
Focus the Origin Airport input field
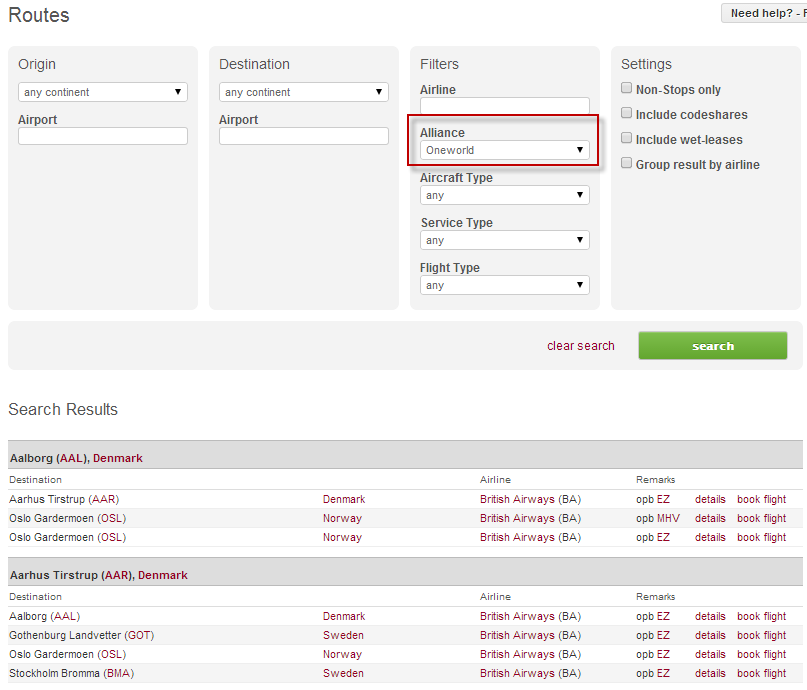[103, 136]
